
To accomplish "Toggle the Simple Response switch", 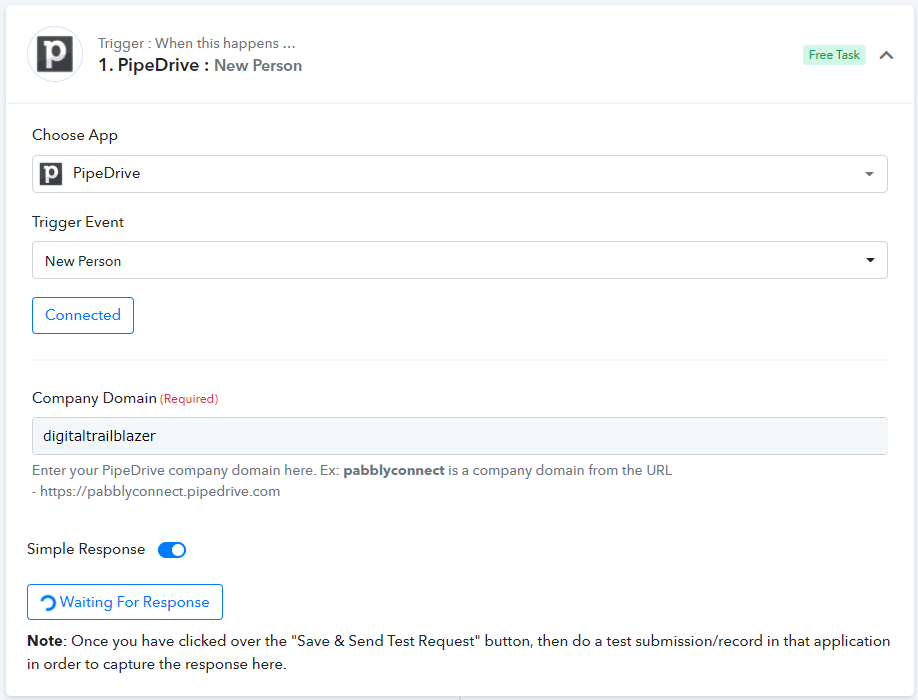I will pos(172,550).
